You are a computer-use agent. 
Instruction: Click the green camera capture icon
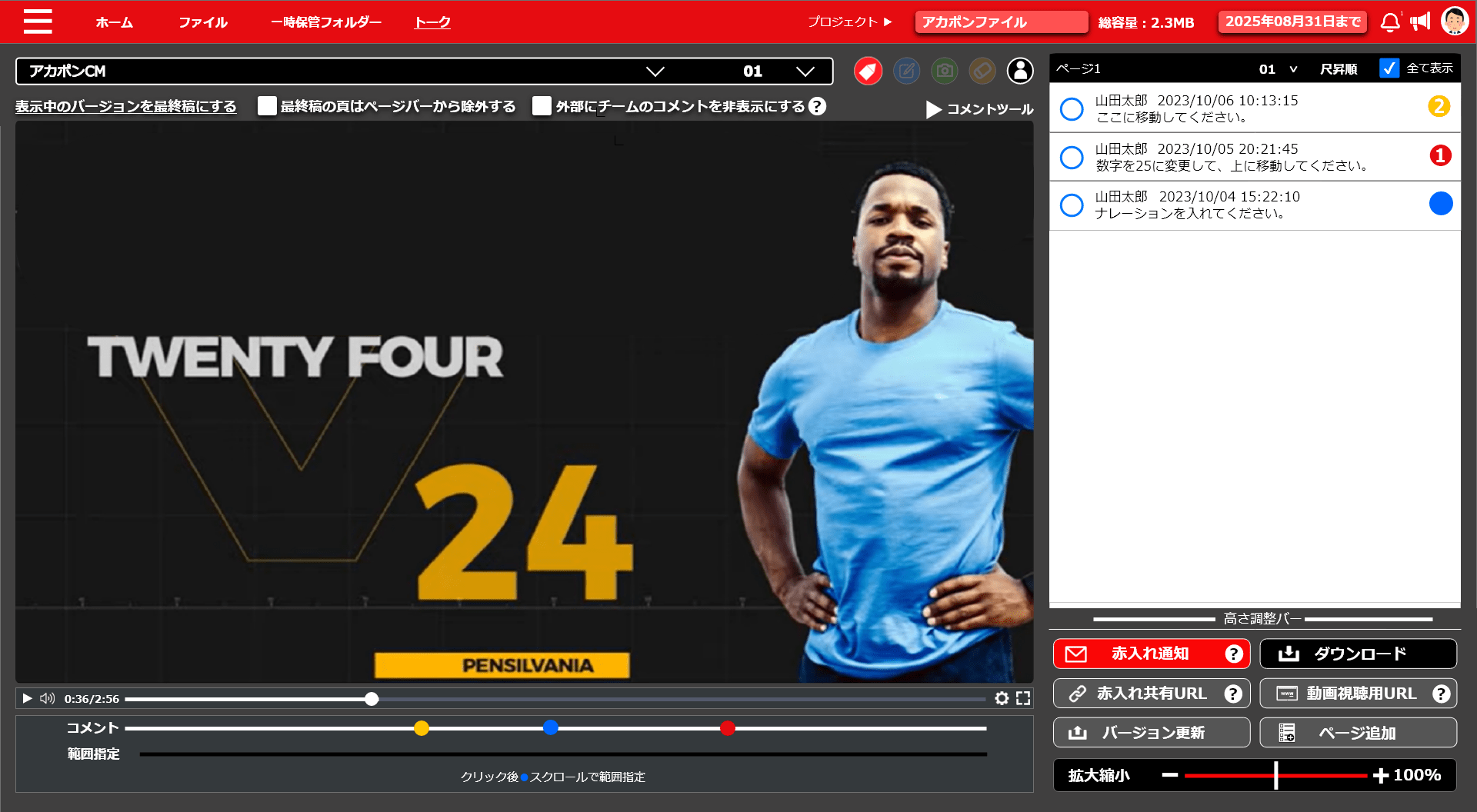(x=944, y=72)
